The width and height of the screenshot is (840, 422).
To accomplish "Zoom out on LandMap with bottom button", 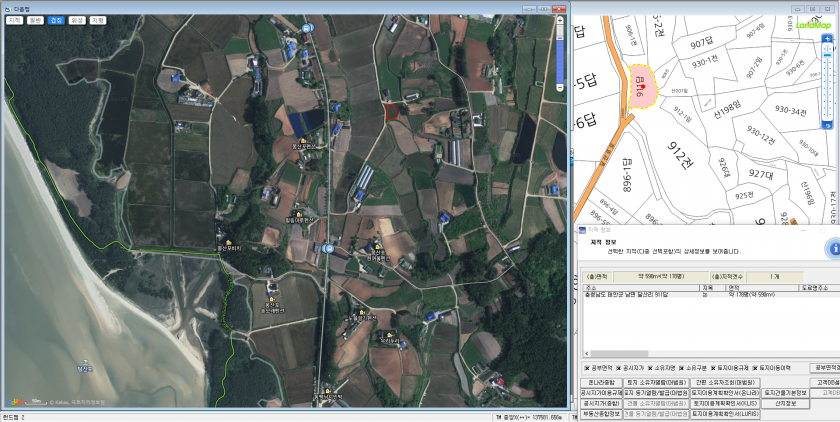I will [827, 125].
